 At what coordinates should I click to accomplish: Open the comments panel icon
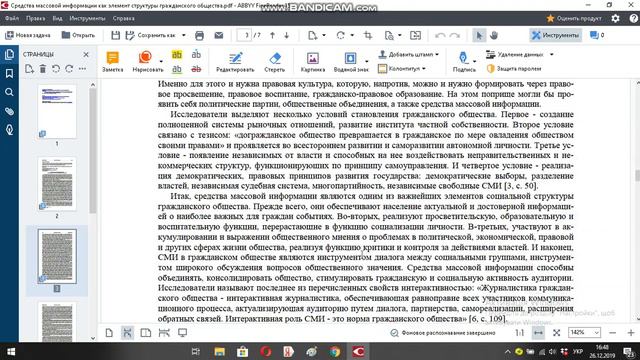tap(597, 36)
